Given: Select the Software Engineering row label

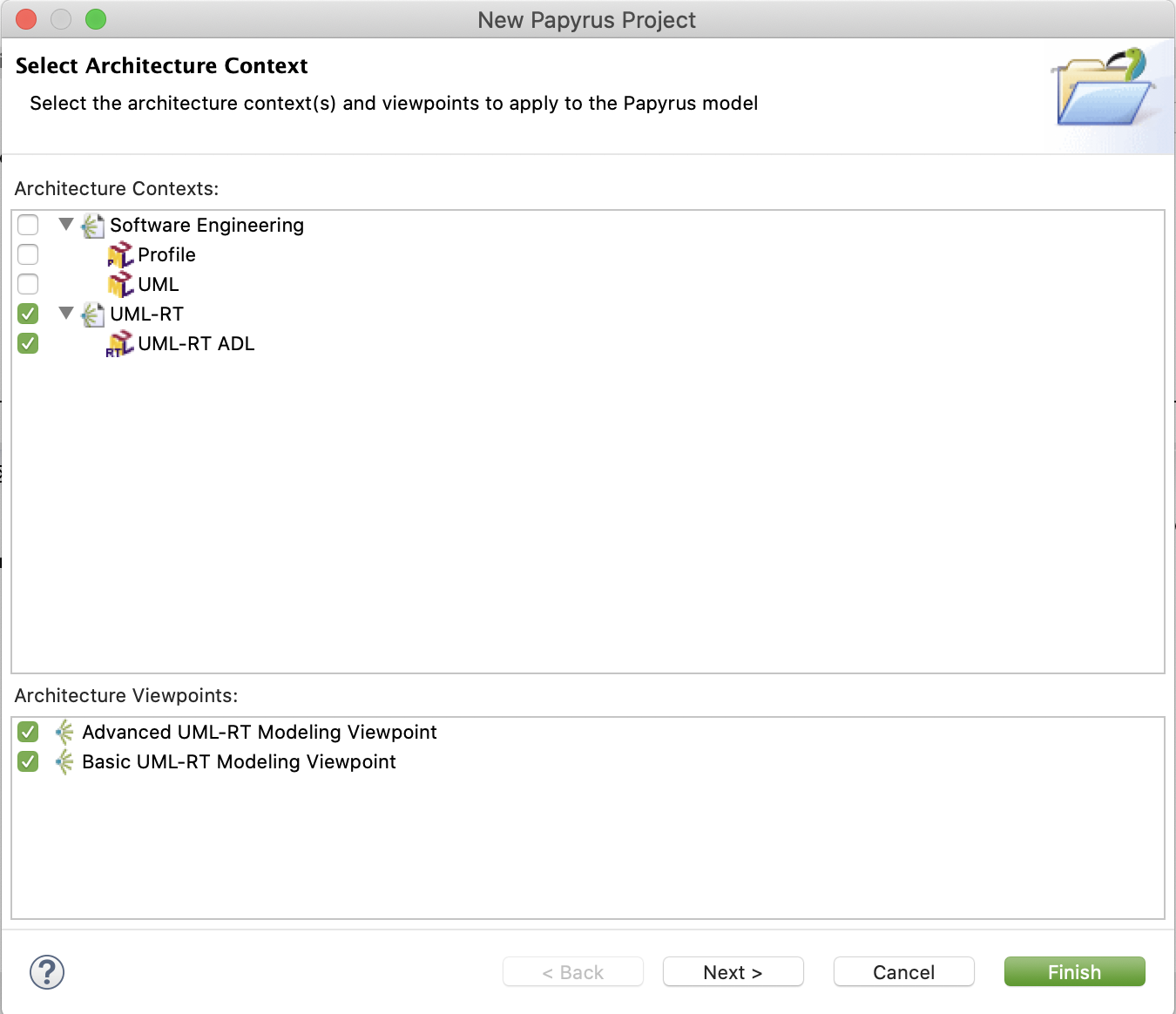Looking at the screenshot, I should pyautogui.click(x=206, y=226).
